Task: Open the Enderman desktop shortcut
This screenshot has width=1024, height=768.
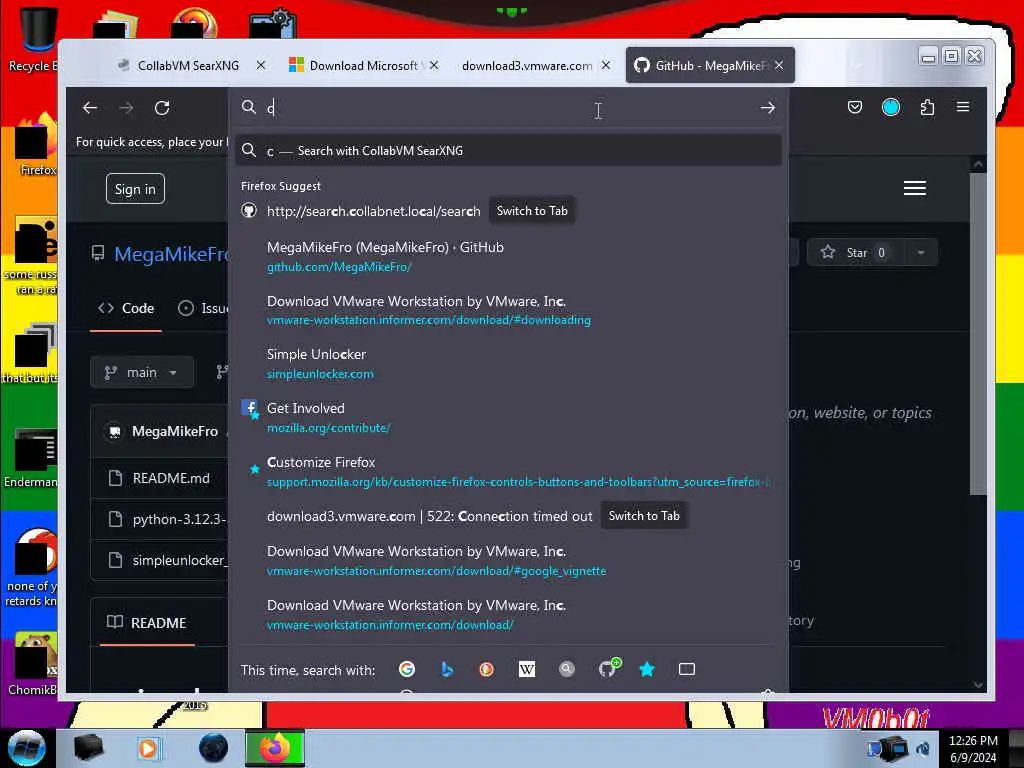Action: click(x=33, y=458)
